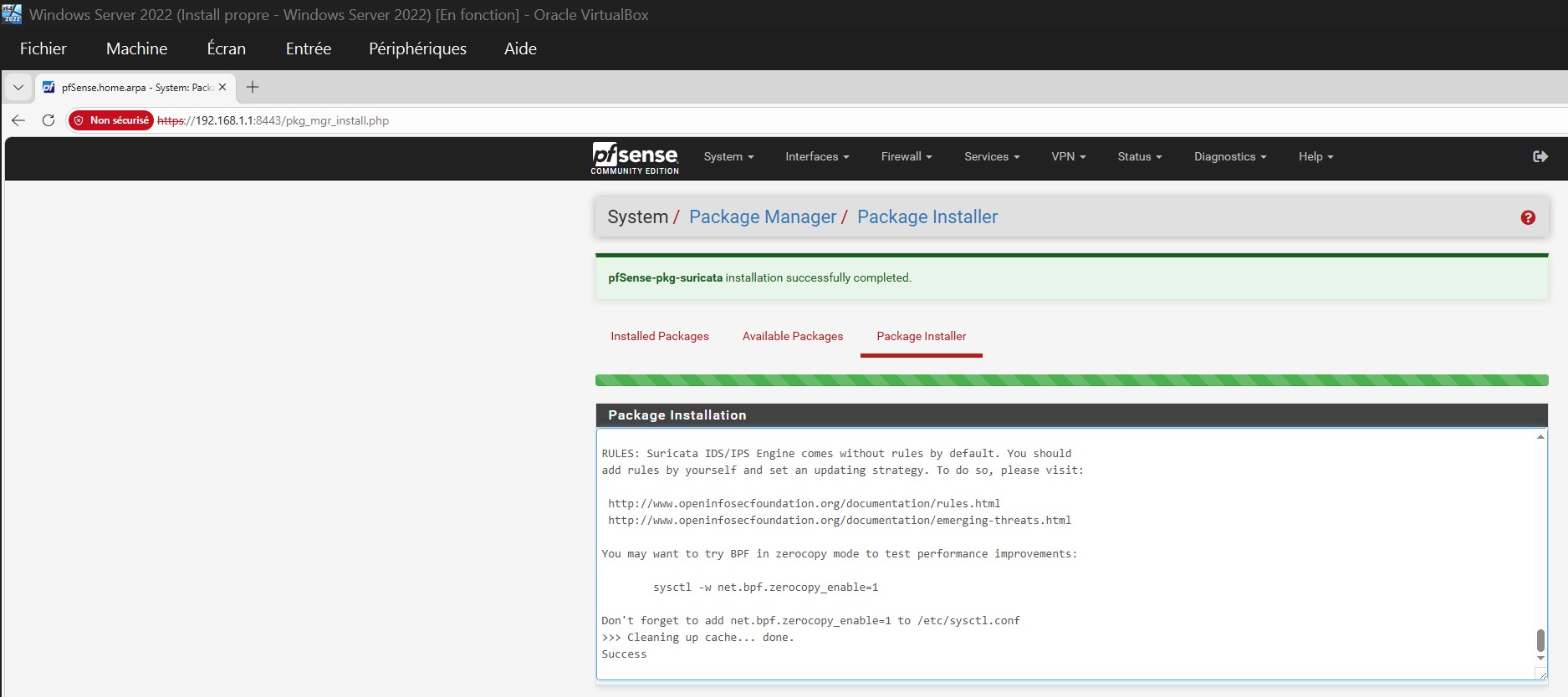This screenshot has width=1568, height=697.
Task: Click the logout arrow icon
Action: pos(1540,156)
